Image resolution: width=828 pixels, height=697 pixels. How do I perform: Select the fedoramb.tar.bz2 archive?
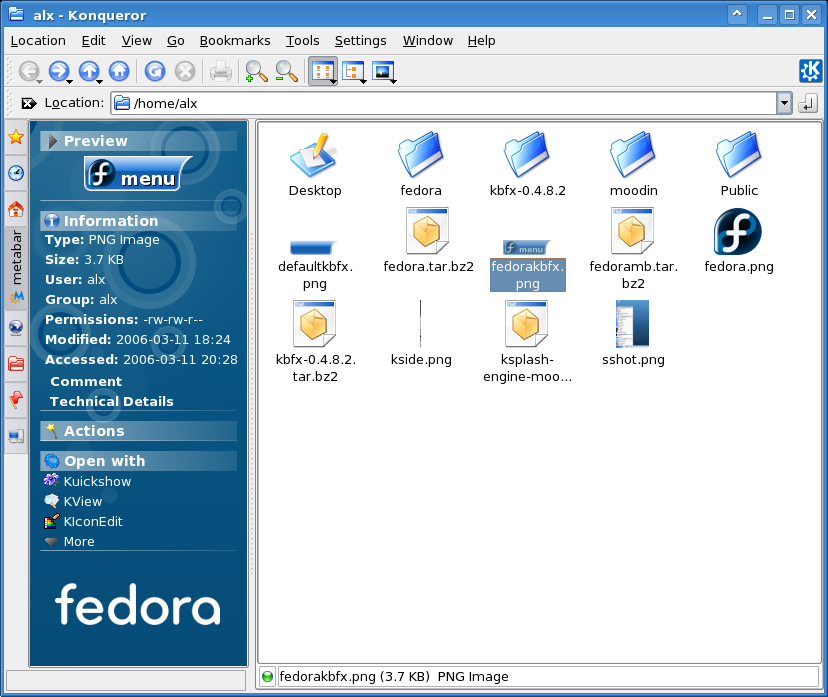(x=633, y=249)
